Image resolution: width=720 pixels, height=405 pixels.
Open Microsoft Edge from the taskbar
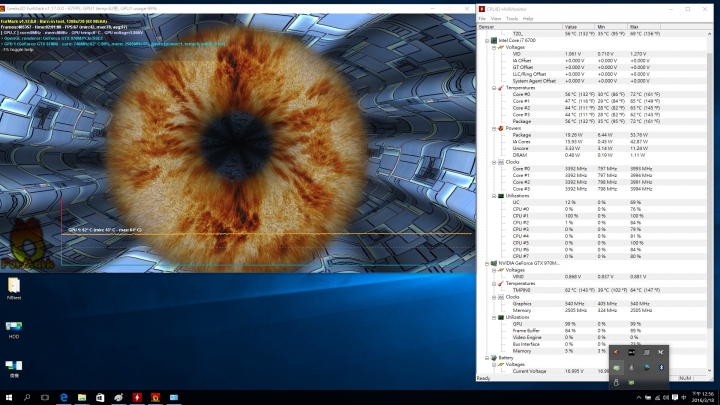62,397
